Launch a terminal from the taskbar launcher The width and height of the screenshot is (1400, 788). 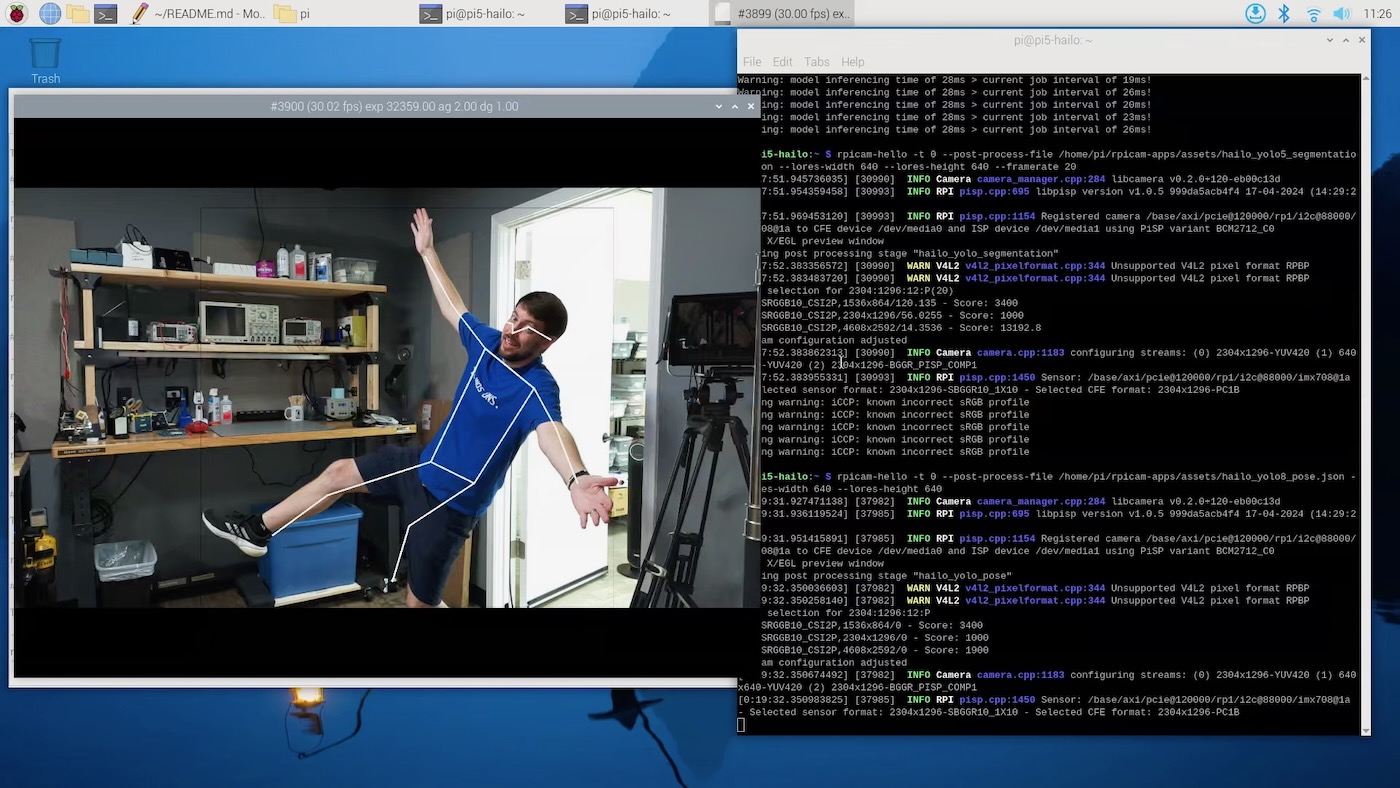click(x=106, y=13)
